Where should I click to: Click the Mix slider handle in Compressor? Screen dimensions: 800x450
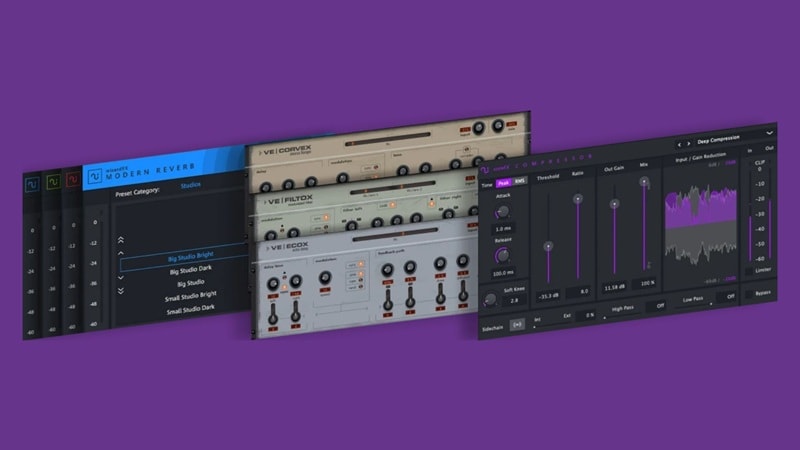coord(644,181)
